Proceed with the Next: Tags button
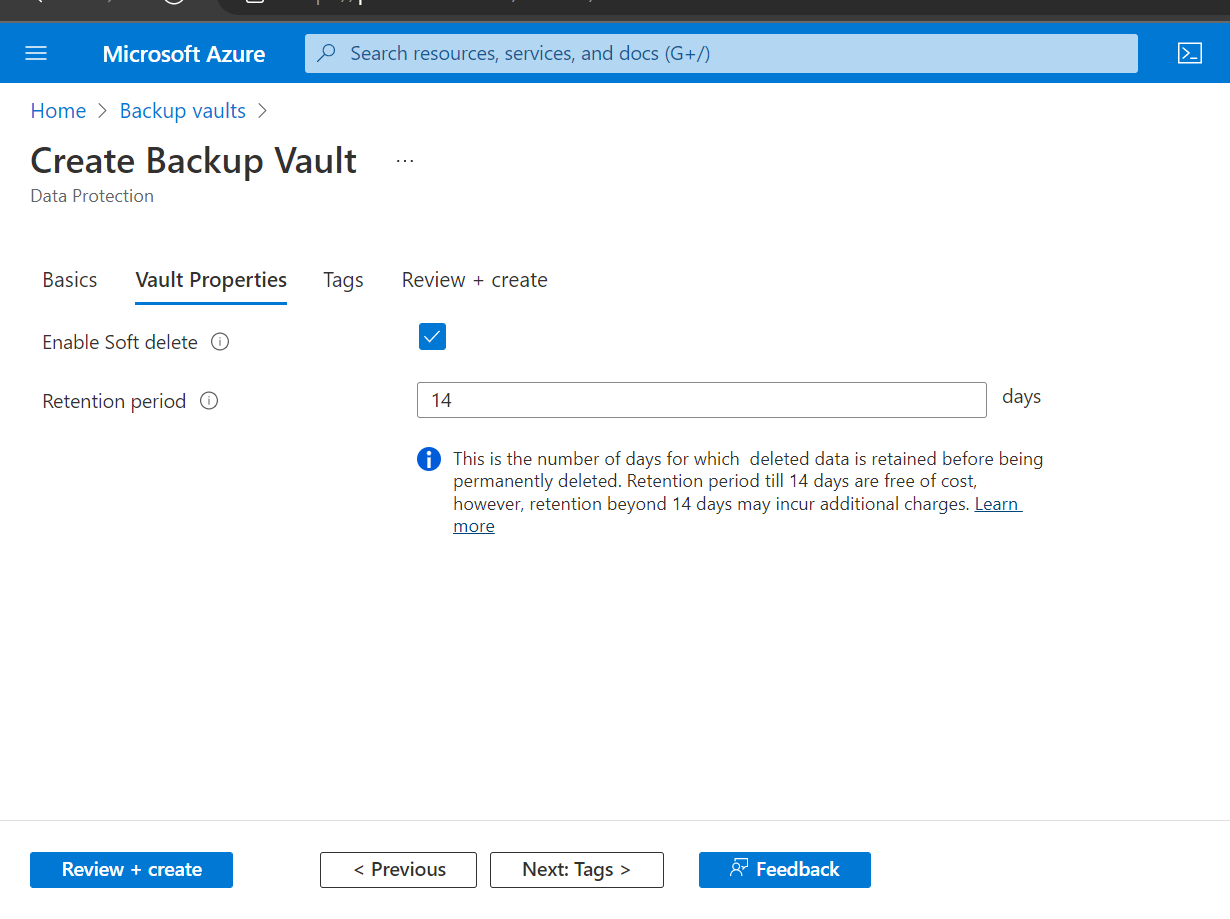The image size is (1230, 919). point(576,869)
